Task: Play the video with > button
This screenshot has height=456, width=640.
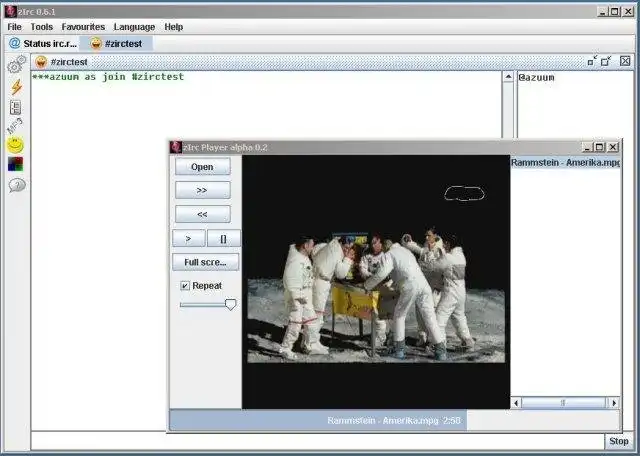Action: coord(189,238)
